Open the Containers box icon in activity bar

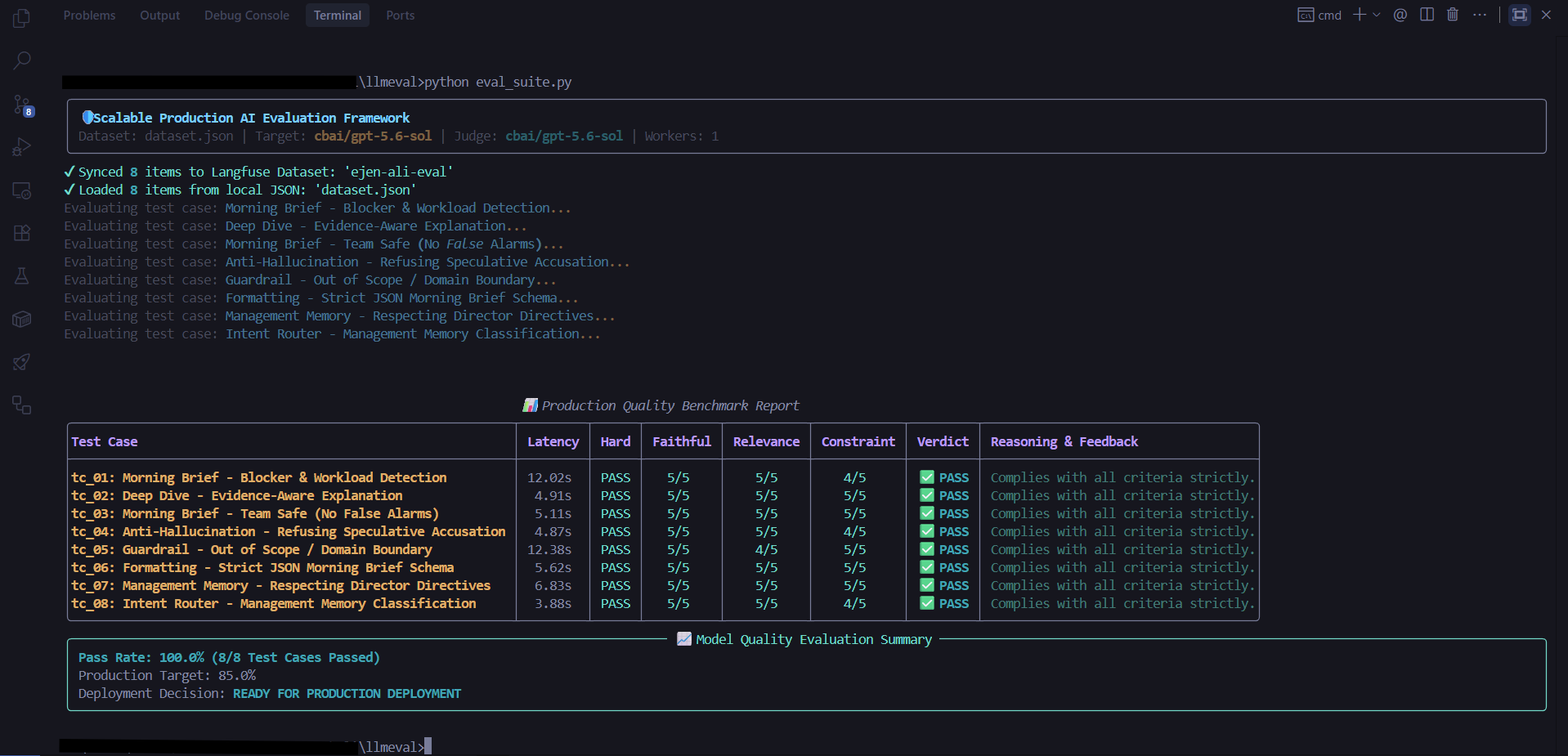click(22, 319)
